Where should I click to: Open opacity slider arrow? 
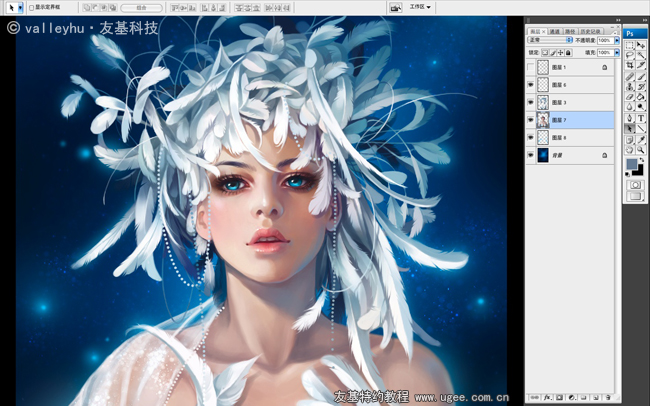point(617,40)
